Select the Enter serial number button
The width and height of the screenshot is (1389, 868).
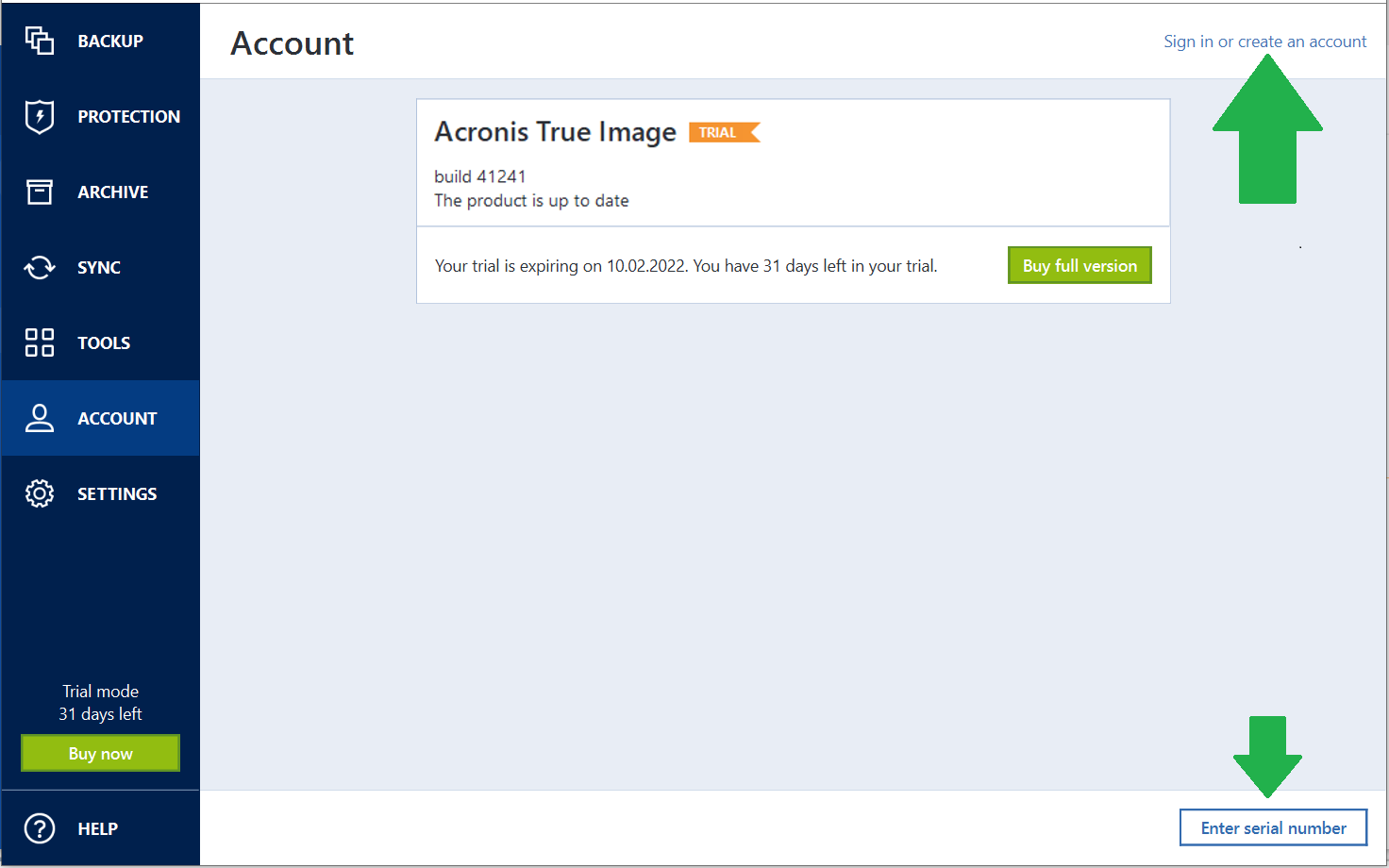tap(1273, 826)
